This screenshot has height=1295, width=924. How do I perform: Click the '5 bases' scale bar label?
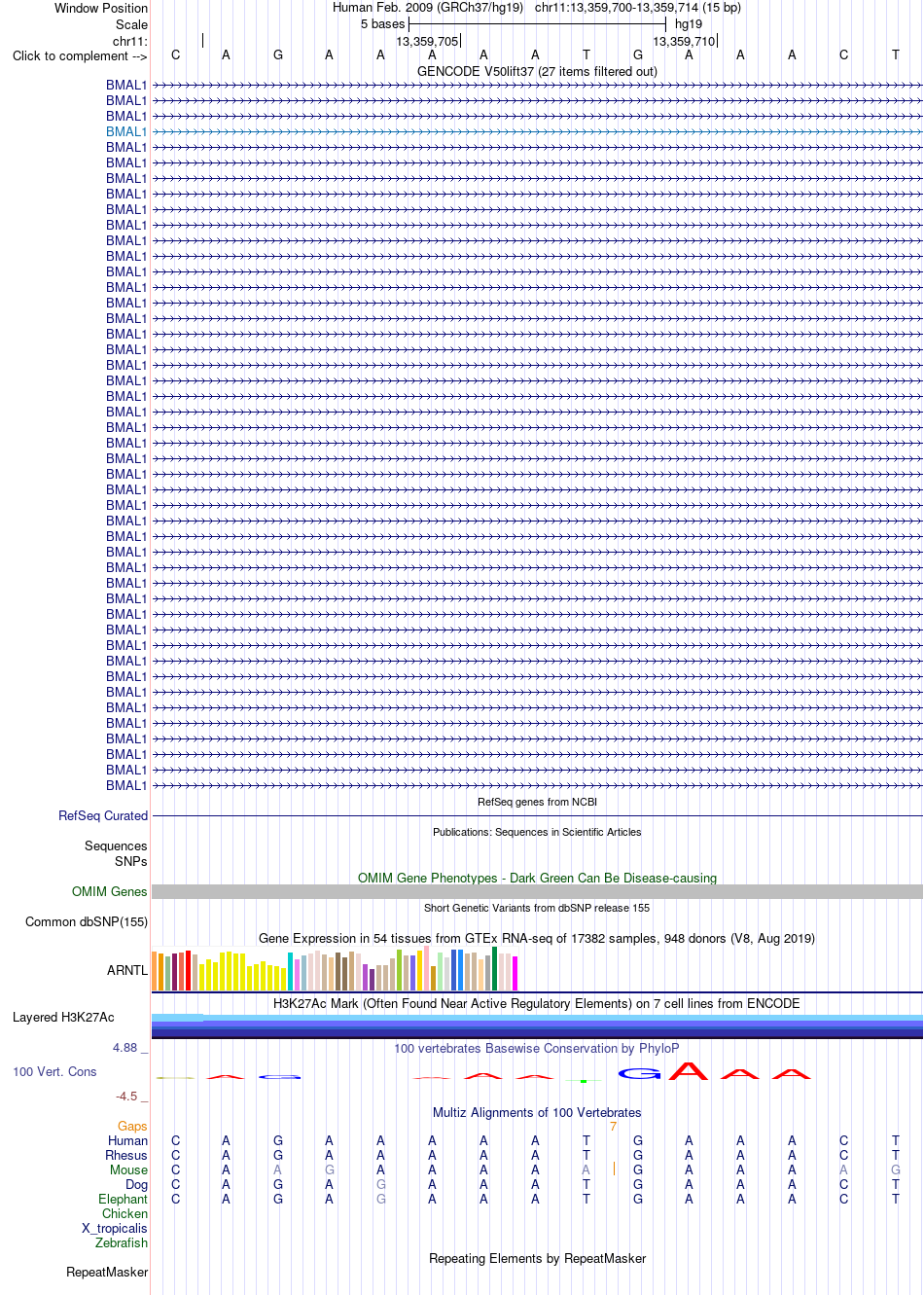[382, 23]
